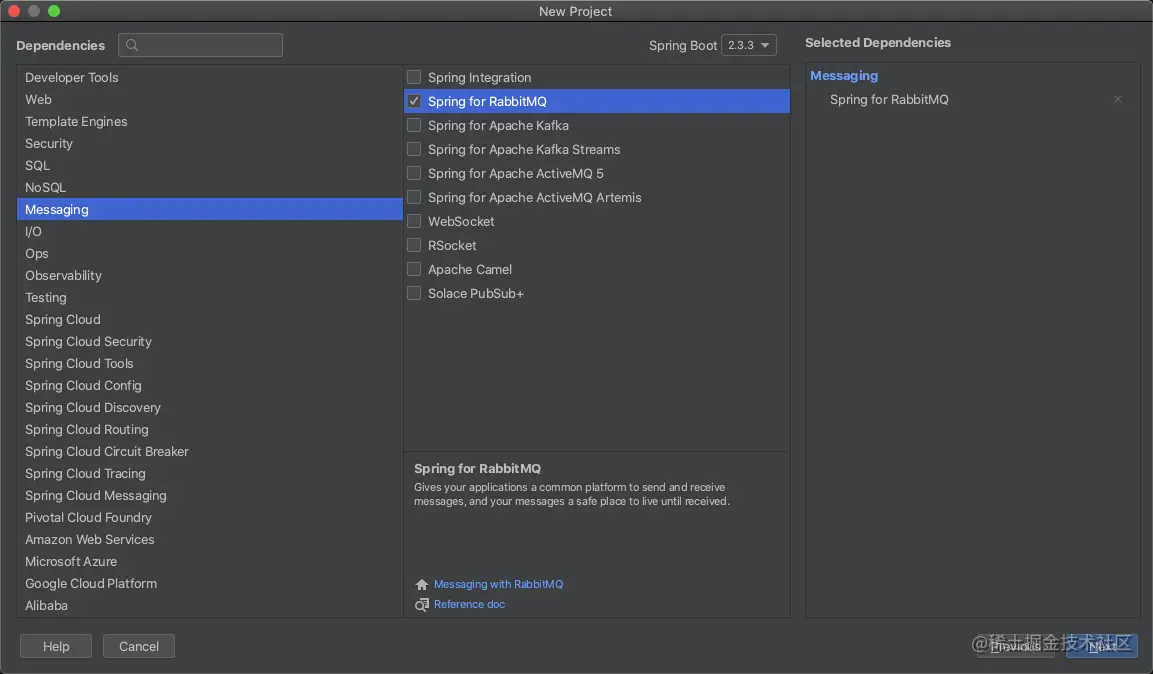The image size is (1153, 674).
Task: Click the Cancel button
Action: click(x=139, y=646)
